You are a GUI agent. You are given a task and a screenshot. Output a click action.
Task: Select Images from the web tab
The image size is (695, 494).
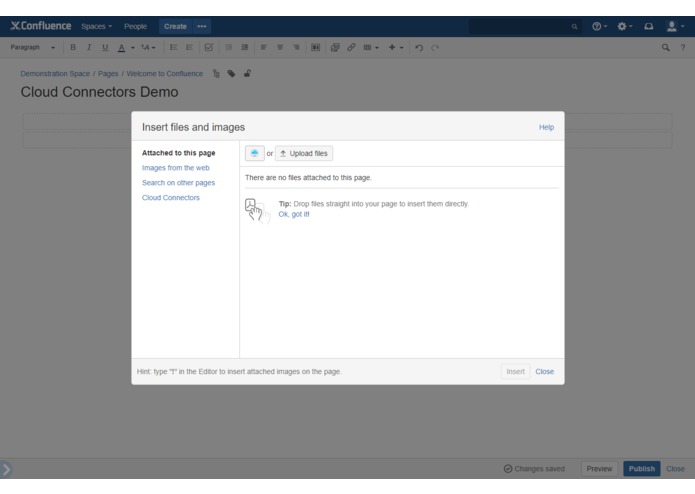(x=176, y=168)
